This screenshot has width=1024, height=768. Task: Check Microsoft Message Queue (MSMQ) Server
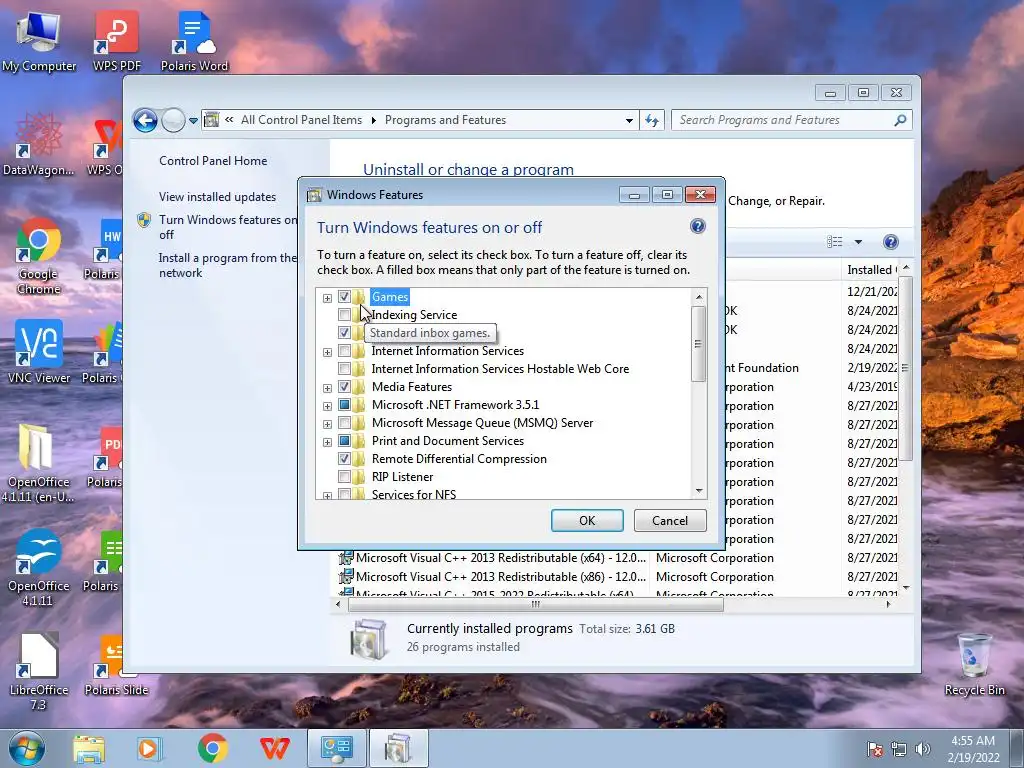[344, 423]
